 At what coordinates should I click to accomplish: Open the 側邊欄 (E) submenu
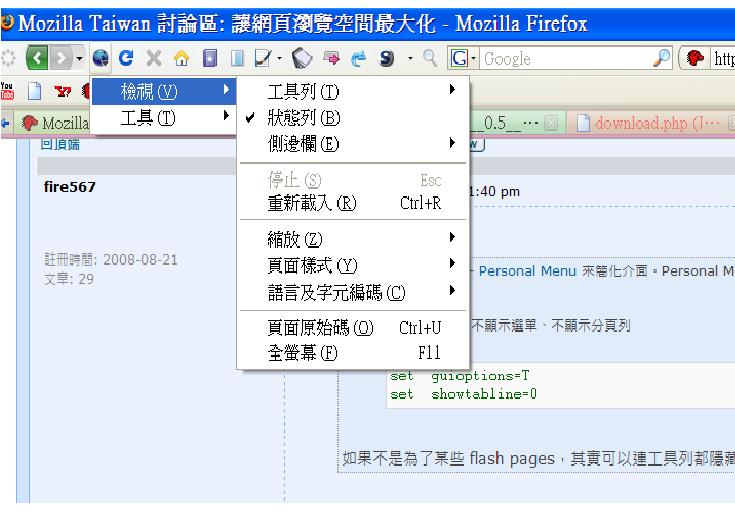[x=353, y=143]
